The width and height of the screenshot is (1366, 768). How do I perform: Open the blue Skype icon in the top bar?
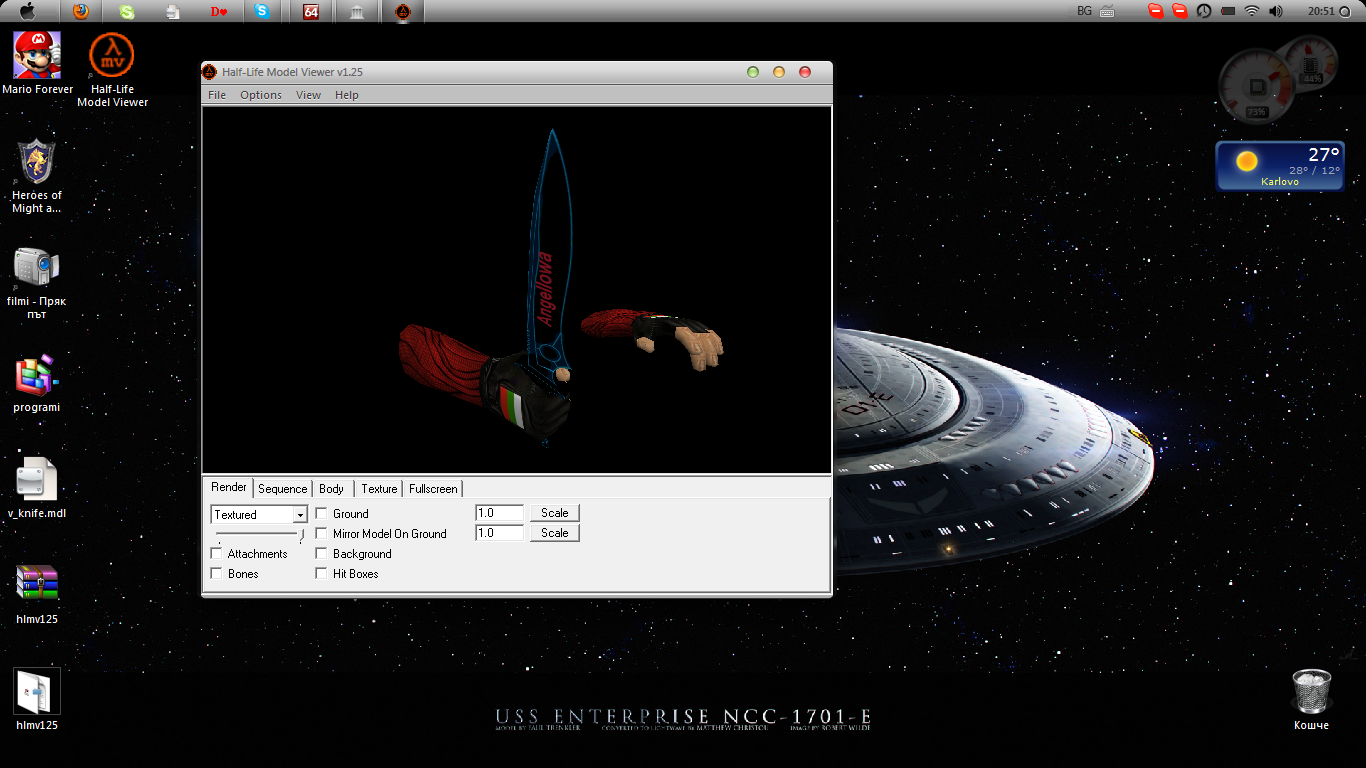(262, 12)
